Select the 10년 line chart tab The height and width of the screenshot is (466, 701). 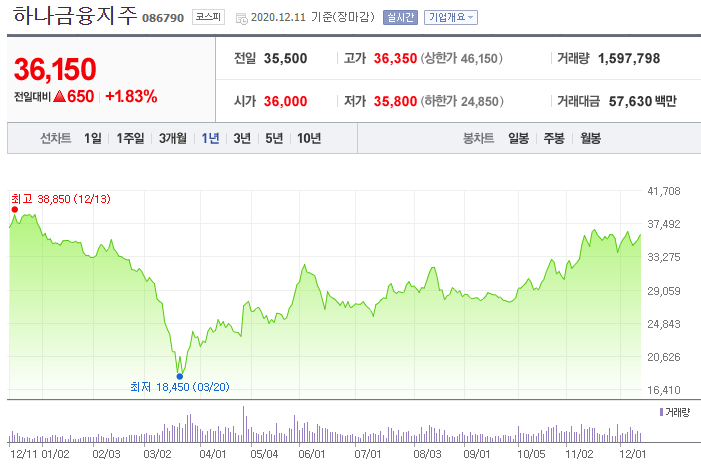[x=309, y=138]
